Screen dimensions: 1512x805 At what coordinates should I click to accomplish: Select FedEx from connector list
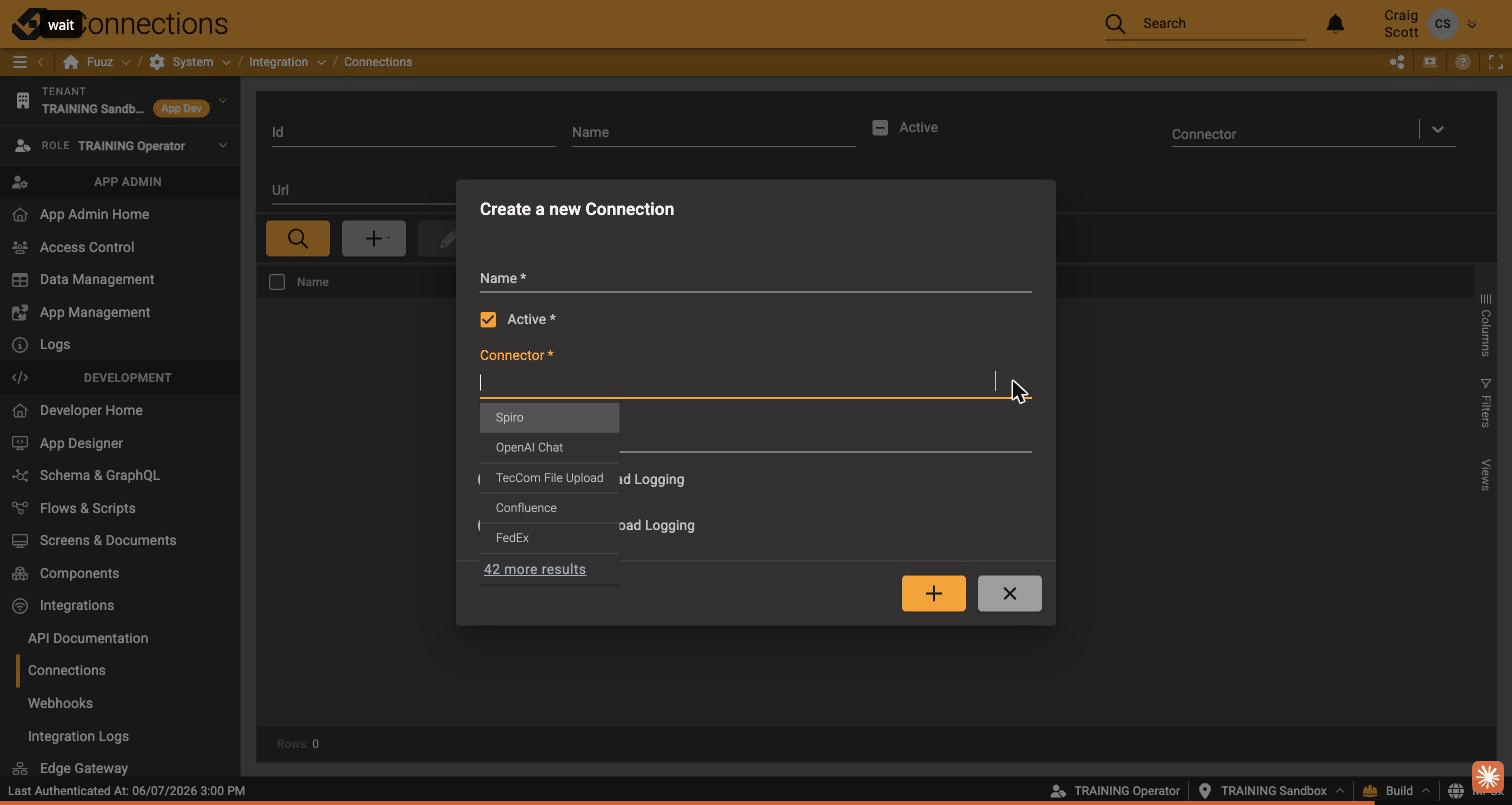pos(549,538)
